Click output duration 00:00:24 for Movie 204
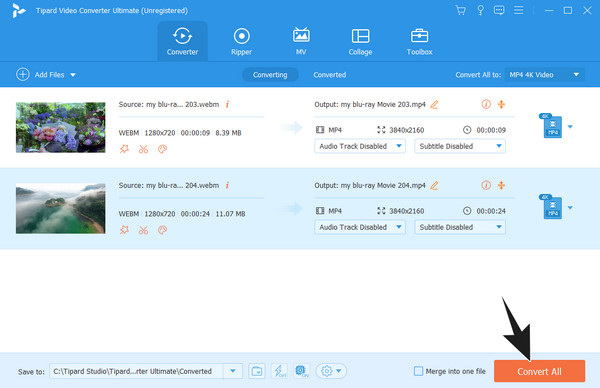 click(491, 211)
